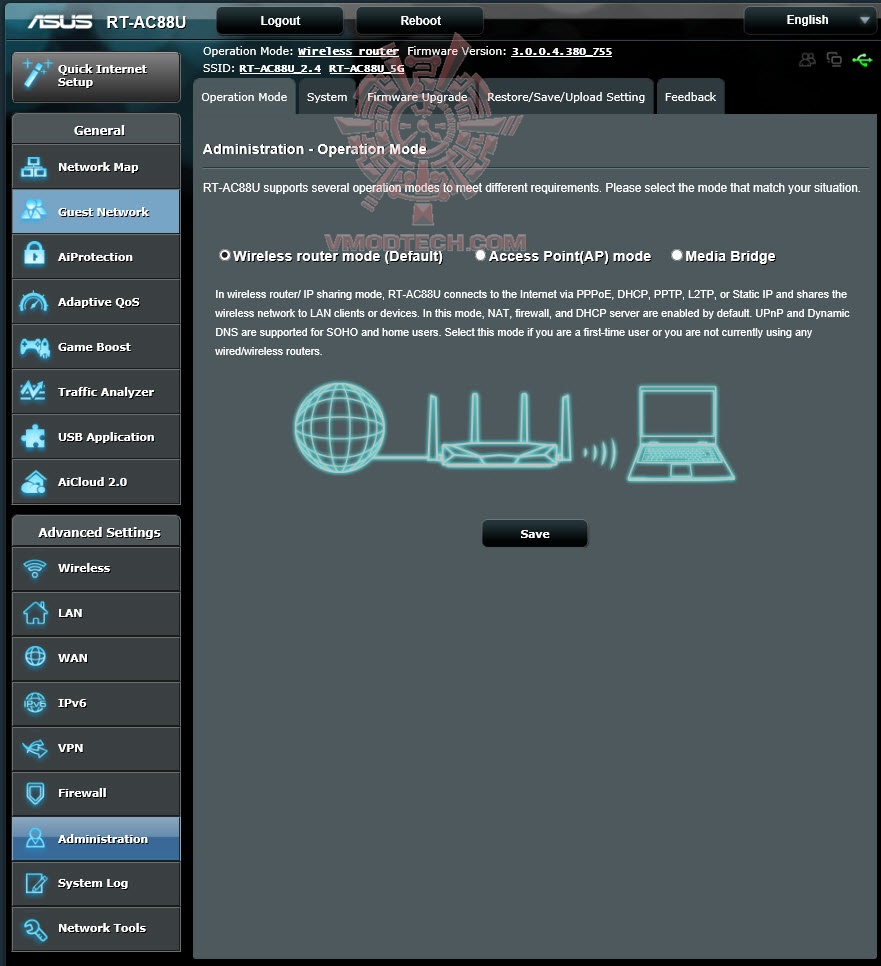
Task: Click the Adaptive QoS gauge icon
Action: pyautogui.click(x=33, y=301)
